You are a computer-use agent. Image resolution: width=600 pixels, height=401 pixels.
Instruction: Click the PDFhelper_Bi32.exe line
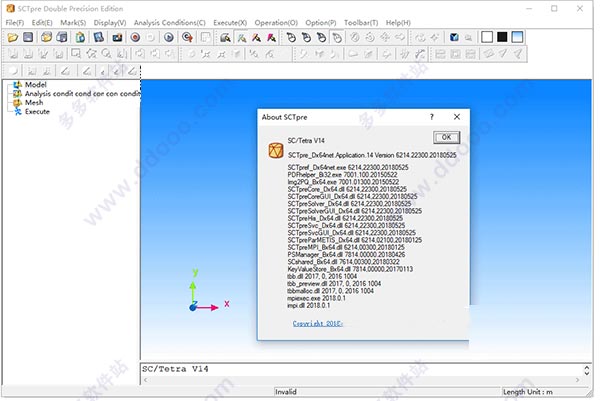[x=342, y=174]
